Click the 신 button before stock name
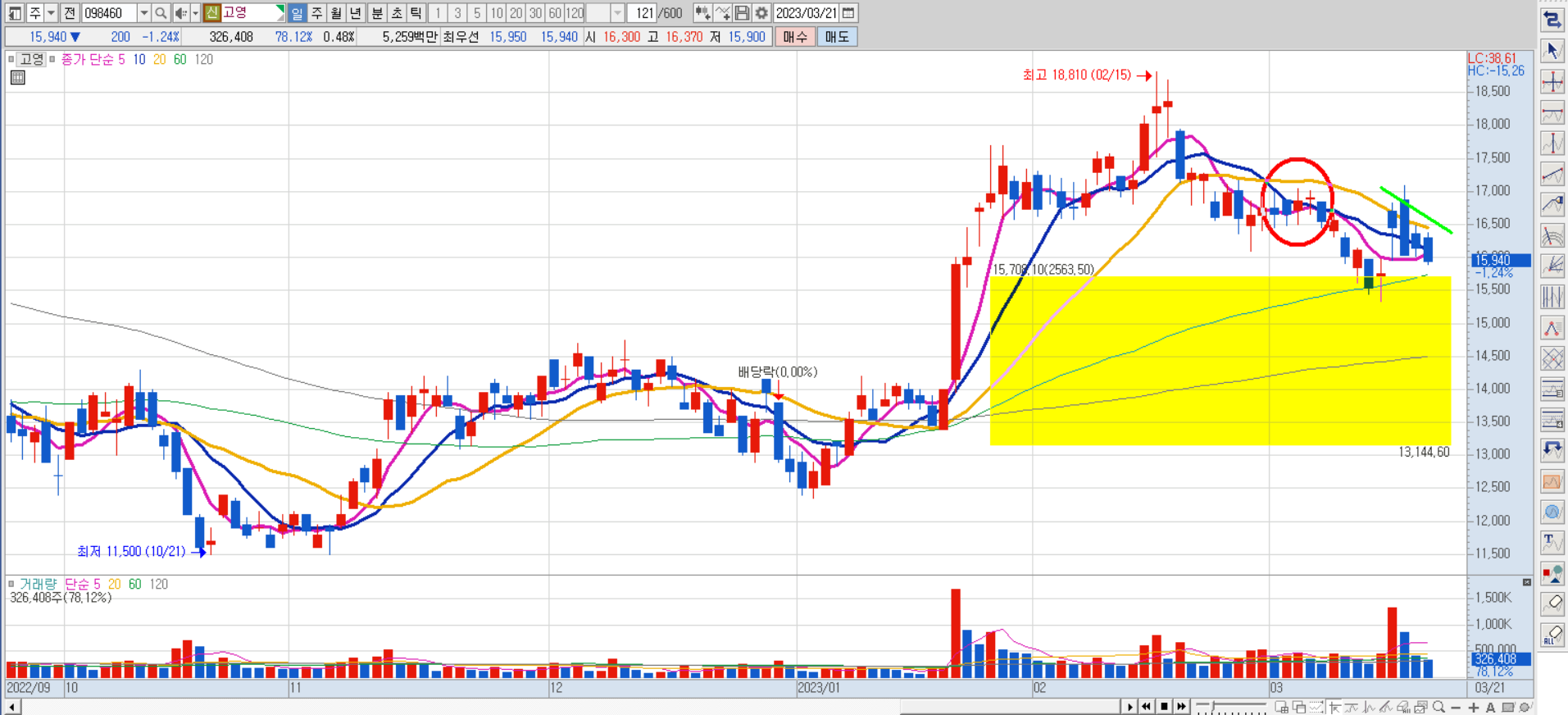 [x=212, y=13]
